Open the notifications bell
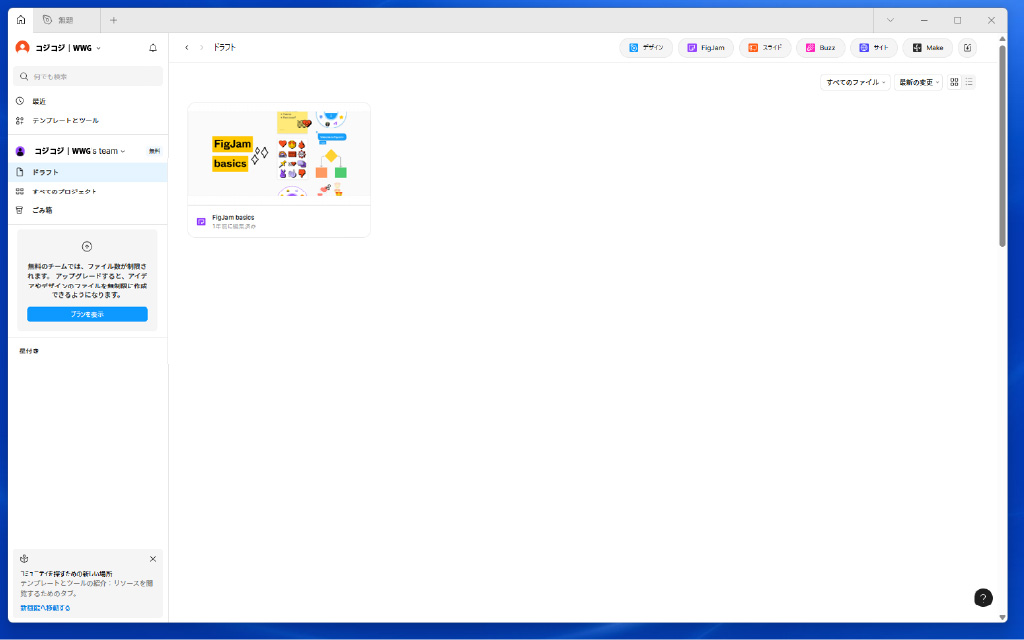The image size is (1024, 640). pos(153,48)
